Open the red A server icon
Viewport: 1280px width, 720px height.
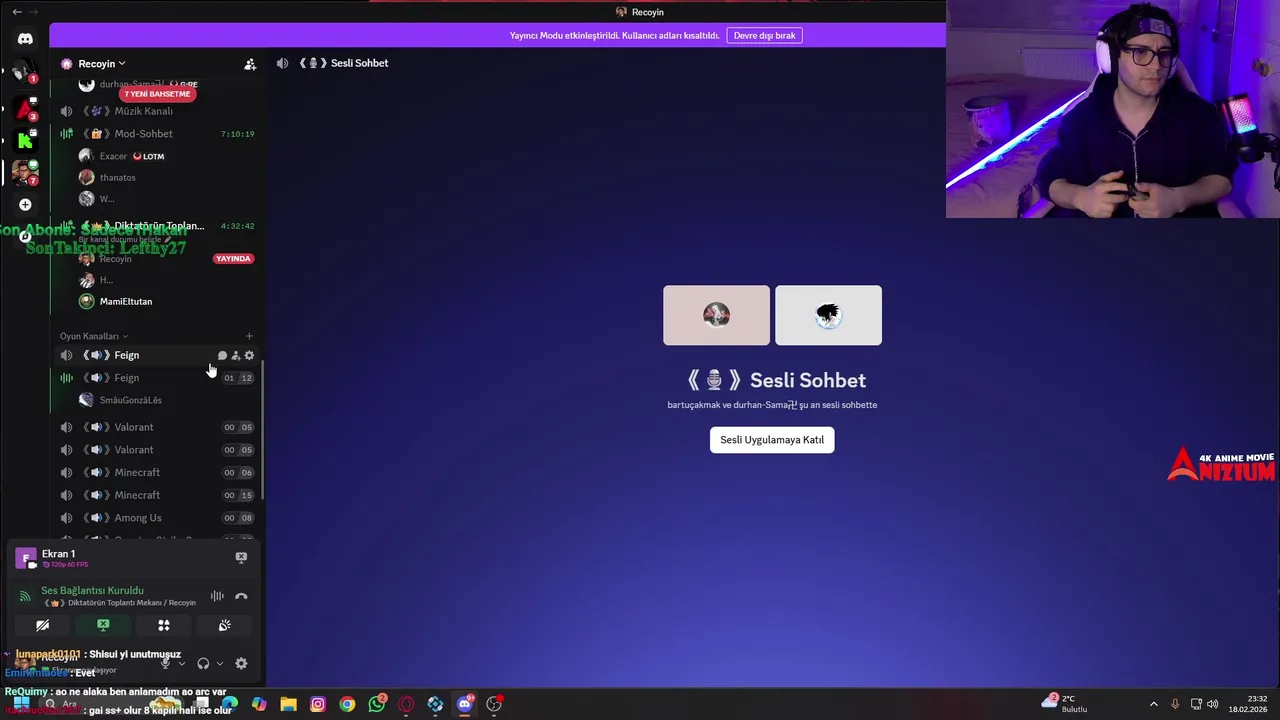[25, 107]
